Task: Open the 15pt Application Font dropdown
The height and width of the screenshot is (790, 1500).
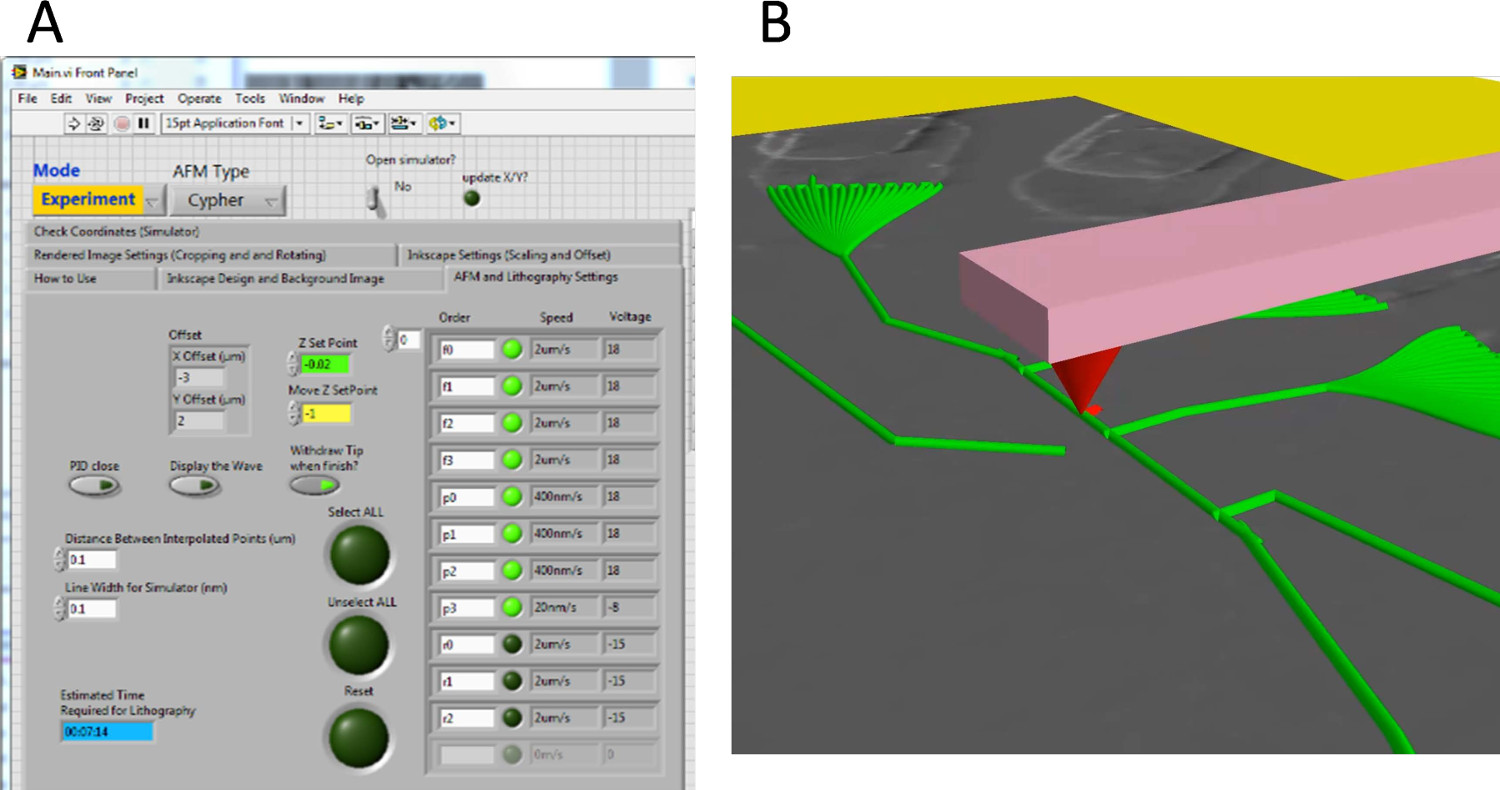Action: click(235, 124)
